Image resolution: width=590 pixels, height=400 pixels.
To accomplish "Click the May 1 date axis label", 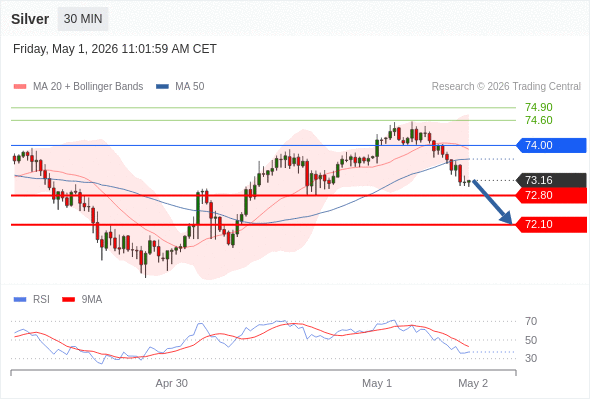I will tap(377, 383).
